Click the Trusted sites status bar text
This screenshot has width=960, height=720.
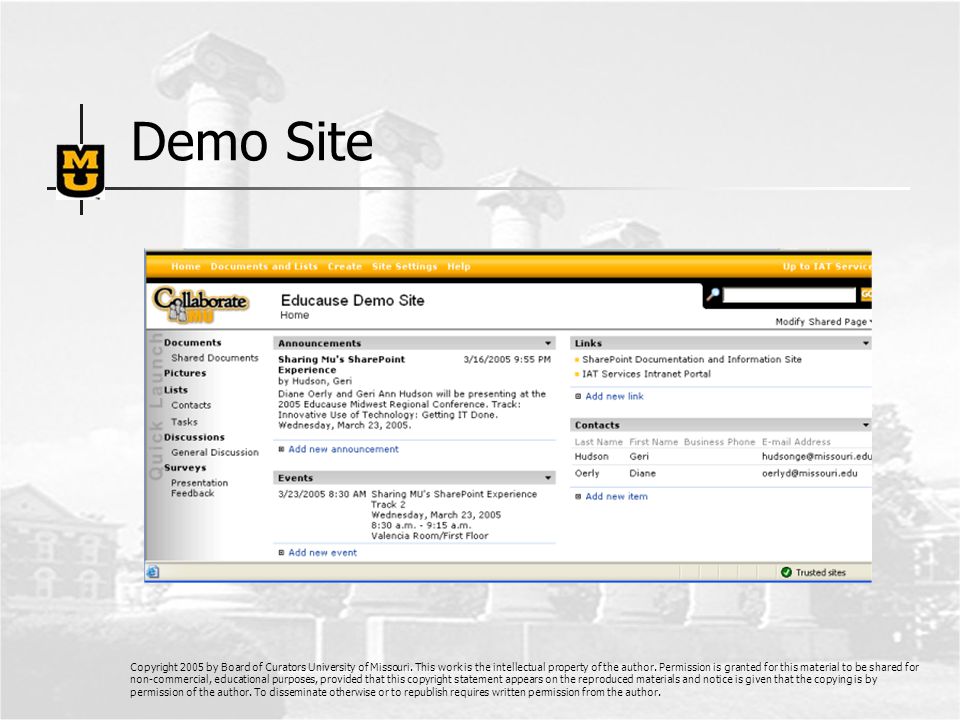tap(820, 572)
